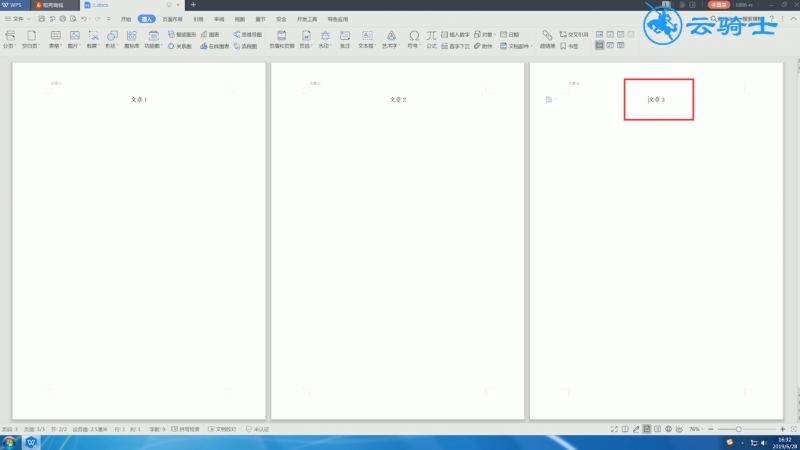Insert a 文本框 text box

(x=367, y=39)
